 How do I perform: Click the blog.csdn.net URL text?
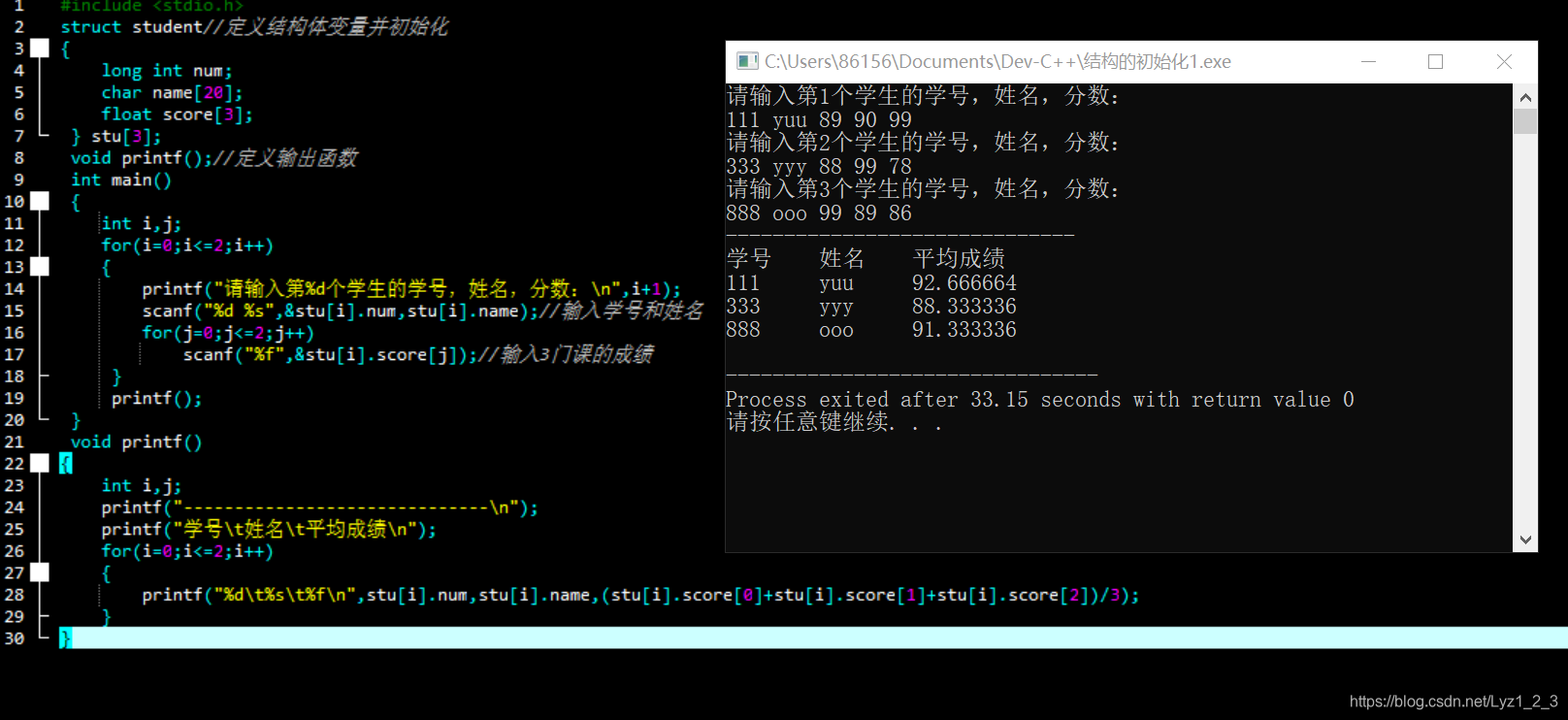pyautogui.click(x=1454, y=701)
